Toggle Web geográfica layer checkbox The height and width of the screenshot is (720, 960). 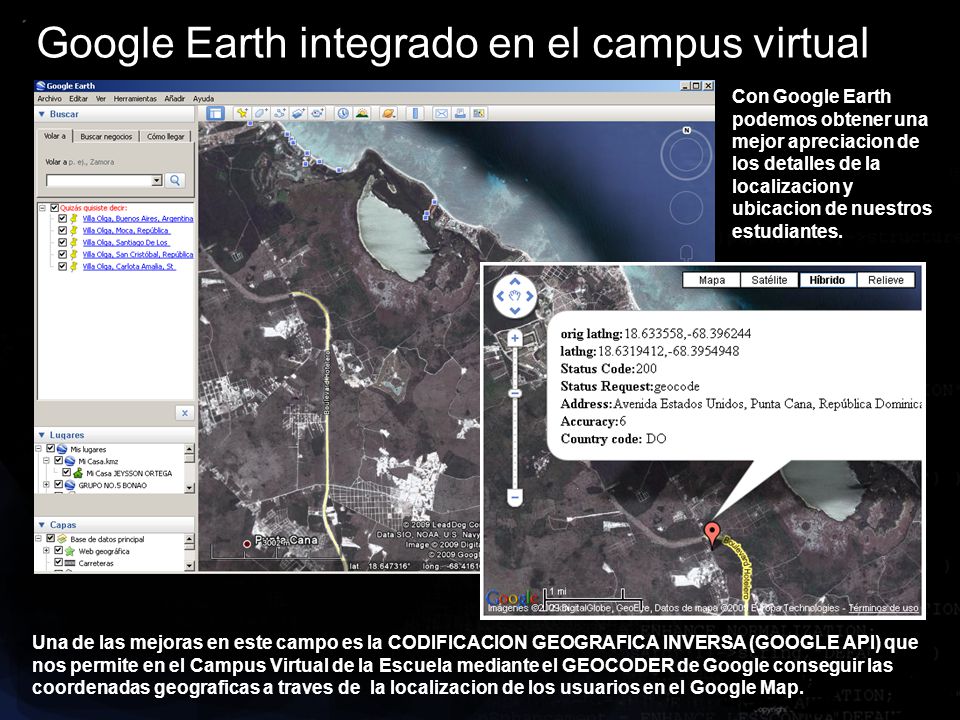[x=59, y=551]
